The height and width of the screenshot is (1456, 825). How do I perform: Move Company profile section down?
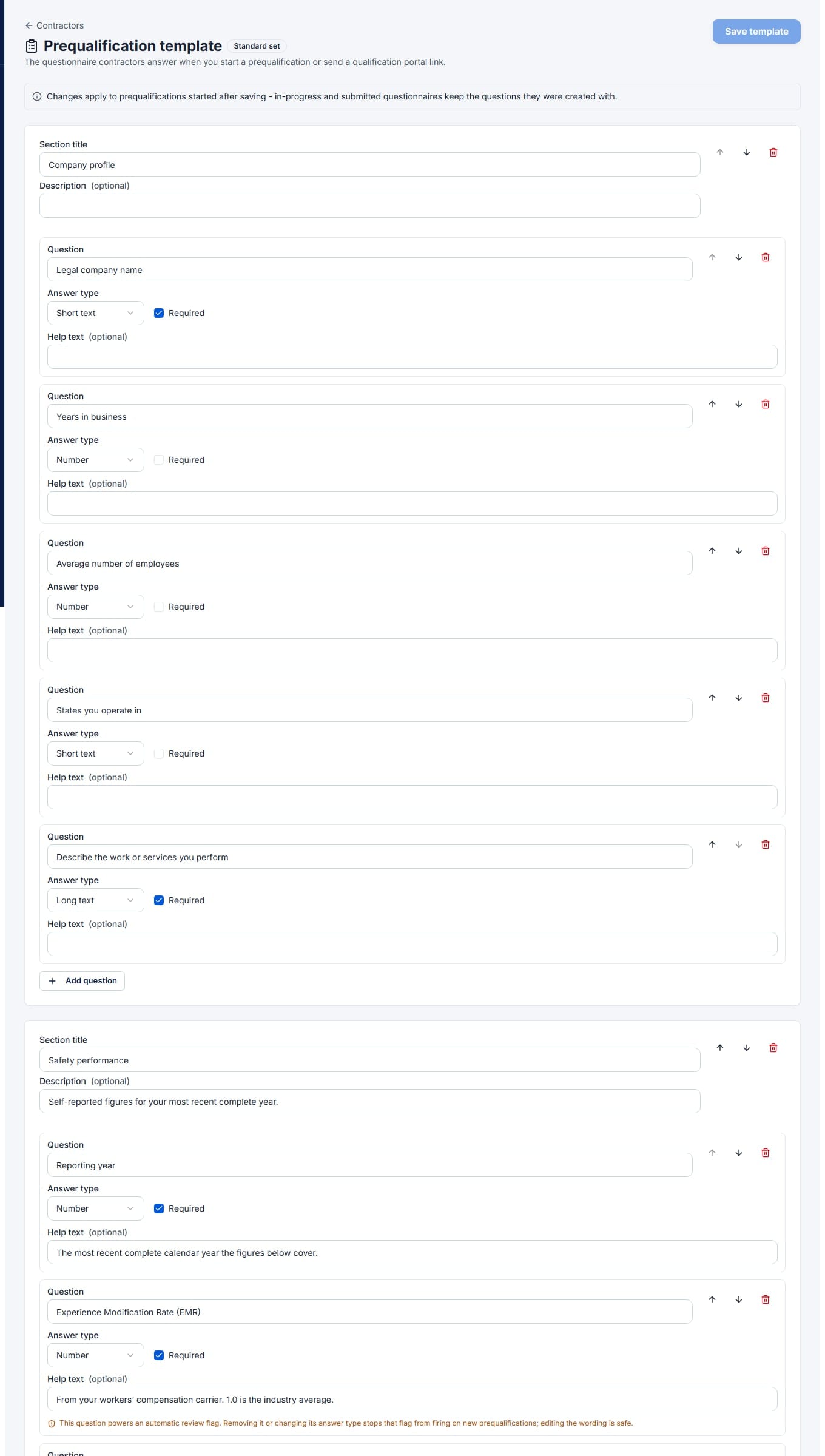click(747, 152)
